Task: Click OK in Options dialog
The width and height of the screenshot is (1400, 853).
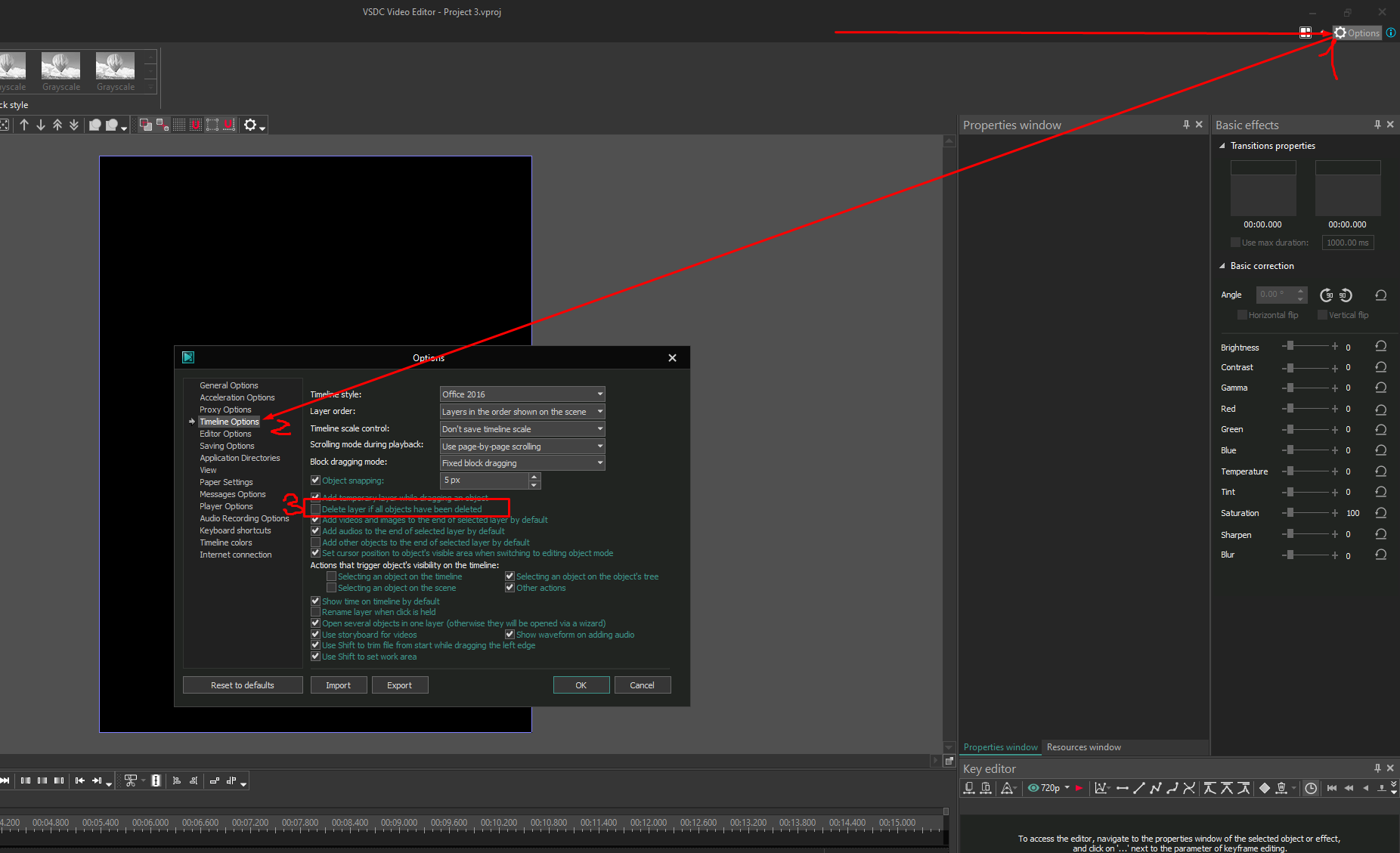Action: [x=581, y=685]
